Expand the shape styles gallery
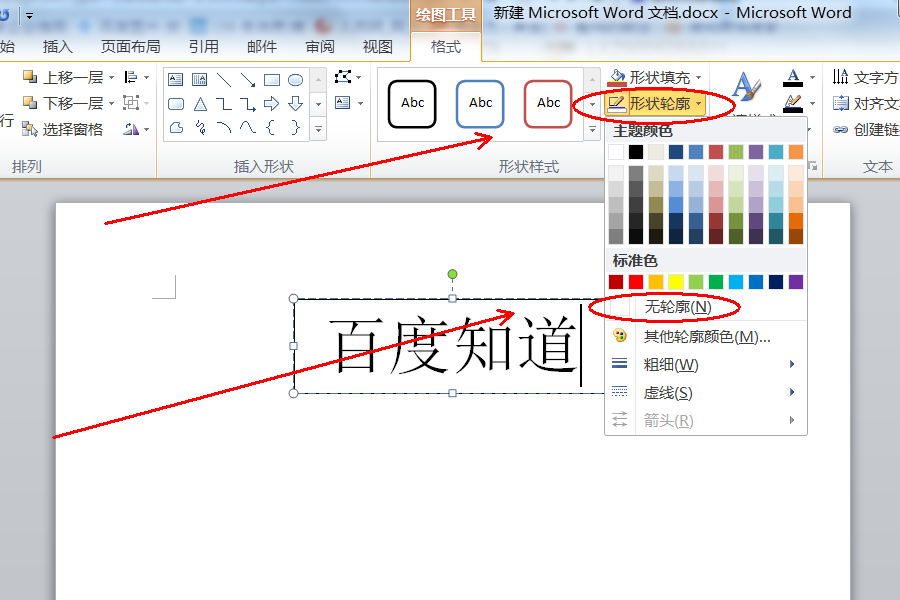The image size is (900, 600). (592, 129)
